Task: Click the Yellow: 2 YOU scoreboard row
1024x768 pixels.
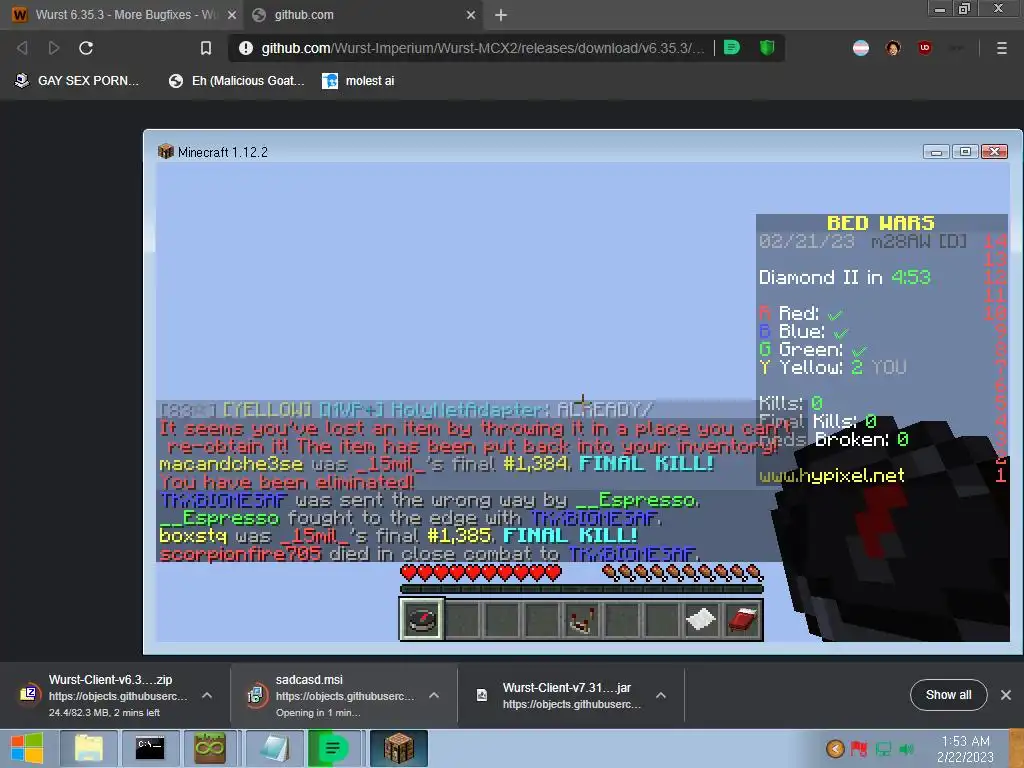Action: tap(833, 367)
